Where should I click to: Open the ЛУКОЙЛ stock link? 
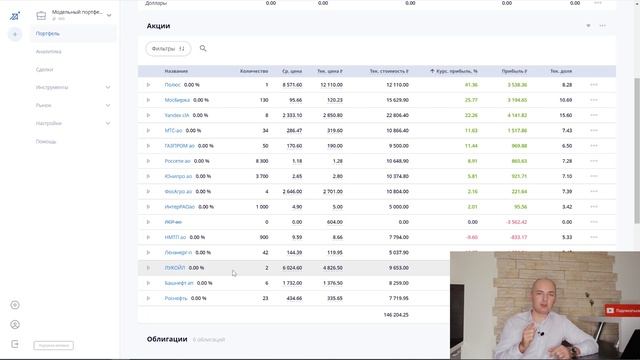pos(175,268)
